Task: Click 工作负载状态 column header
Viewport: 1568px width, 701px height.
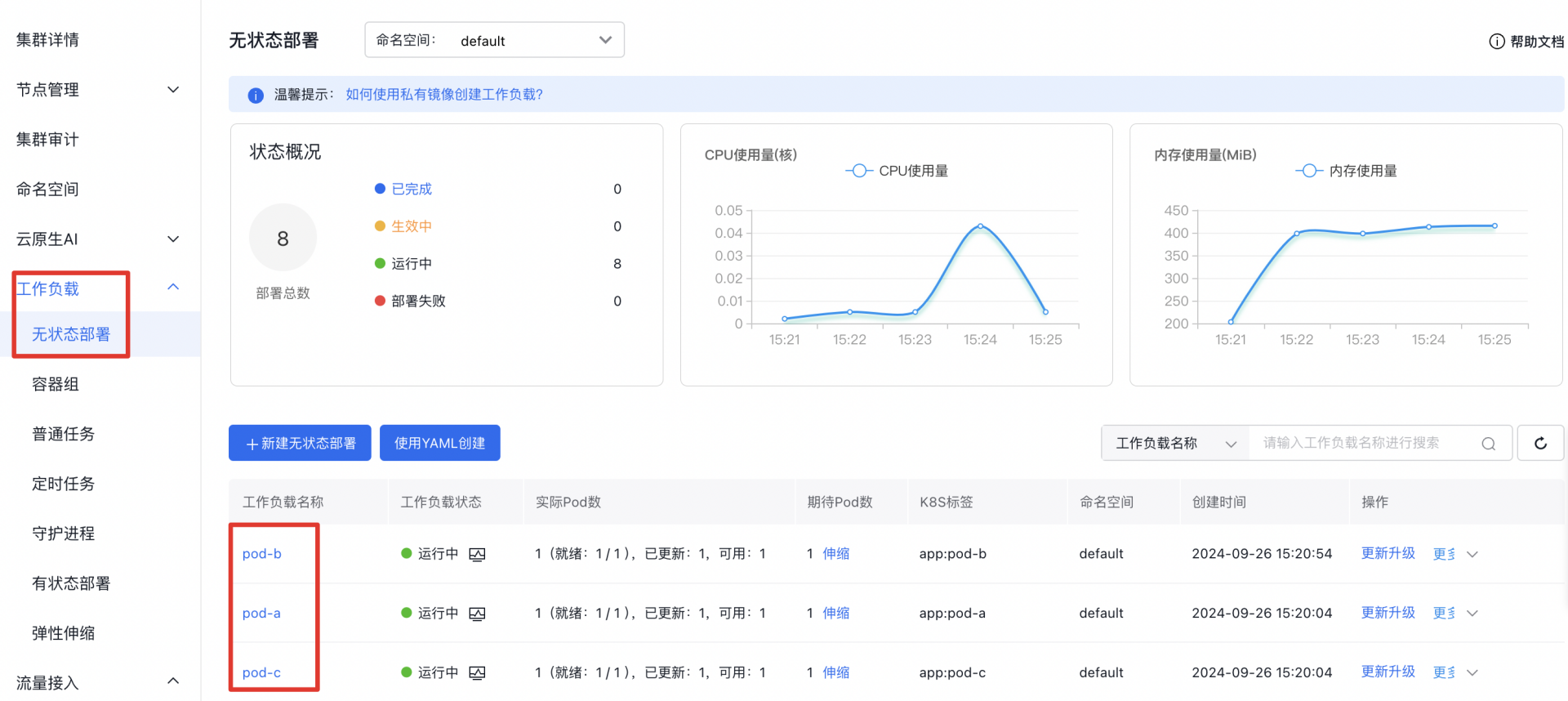Action: (441, 502)
